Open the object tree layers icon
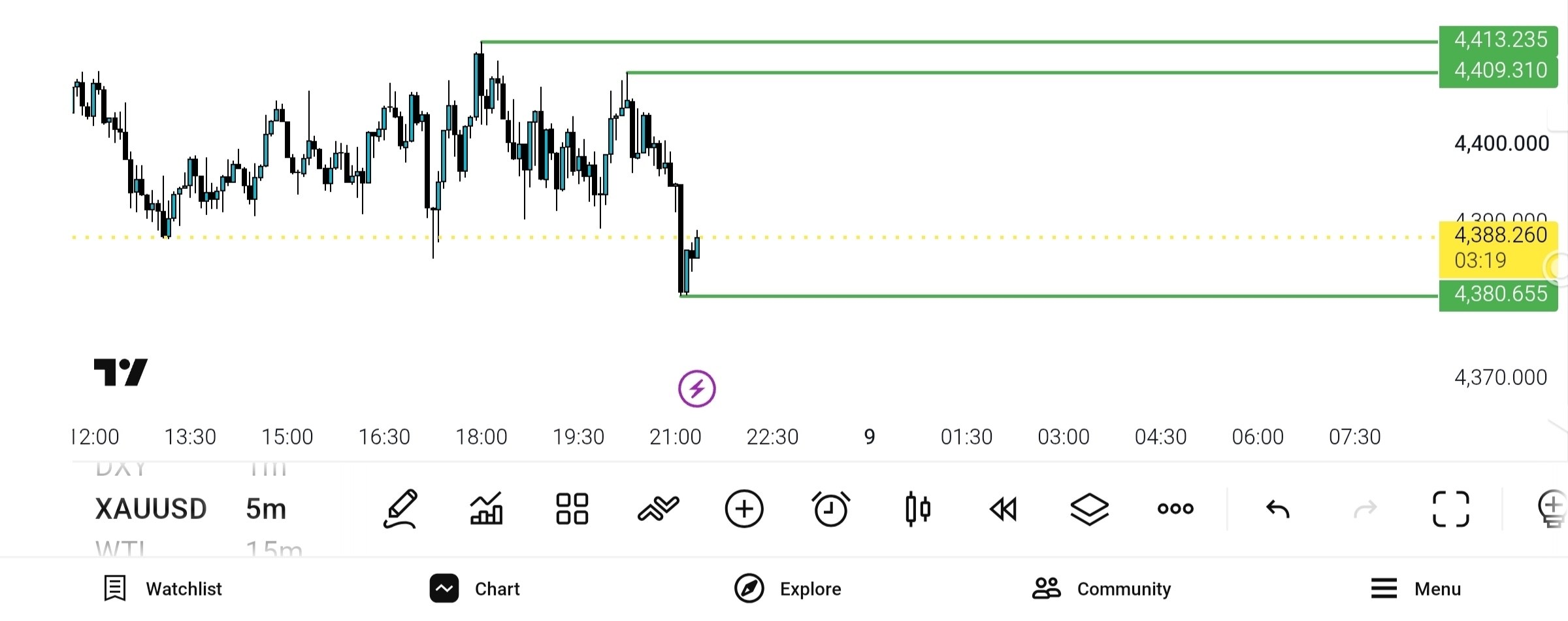The image size is (1568, 621). [1090, 509]
